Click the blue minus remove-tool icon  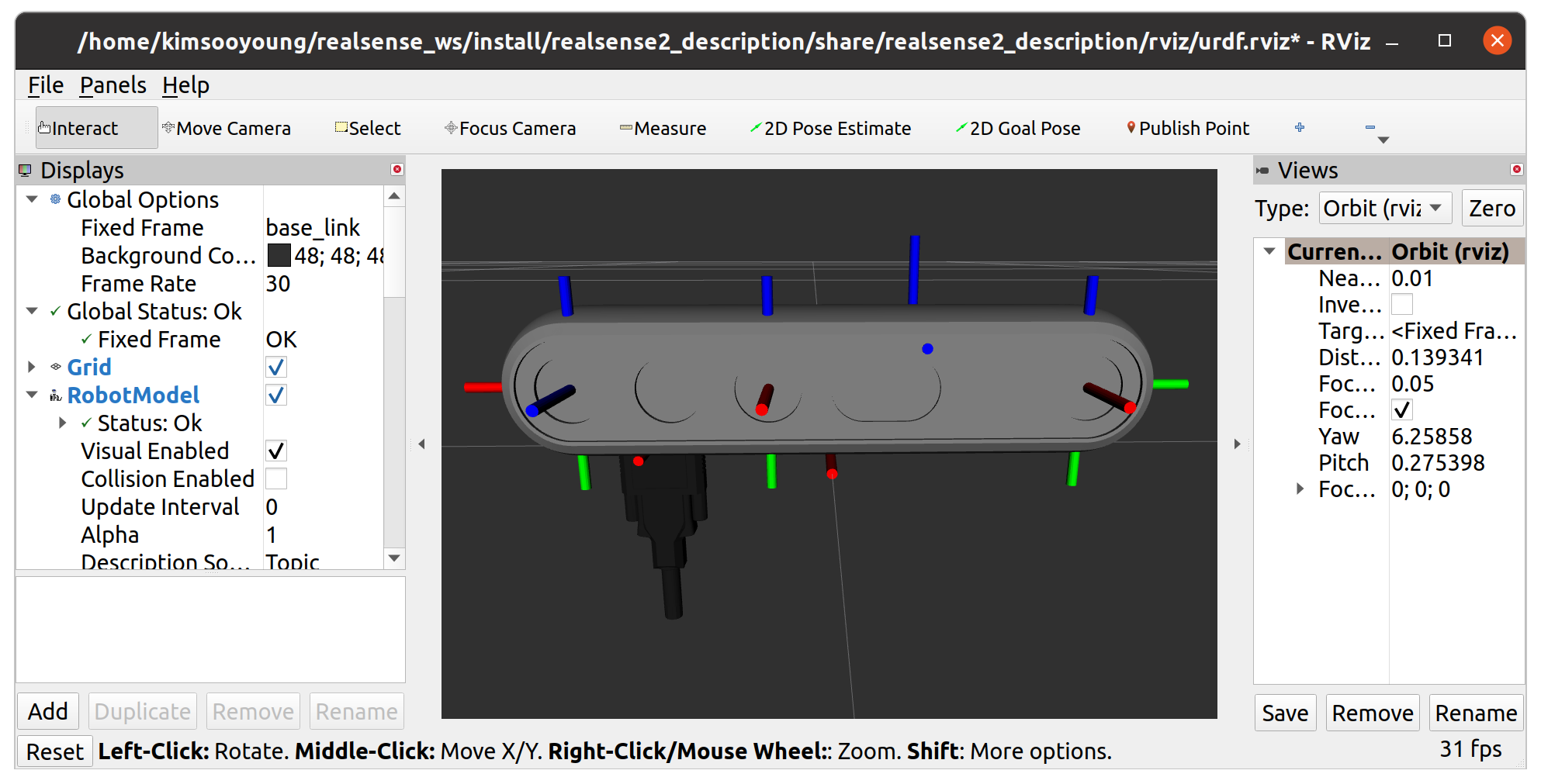1370,127
